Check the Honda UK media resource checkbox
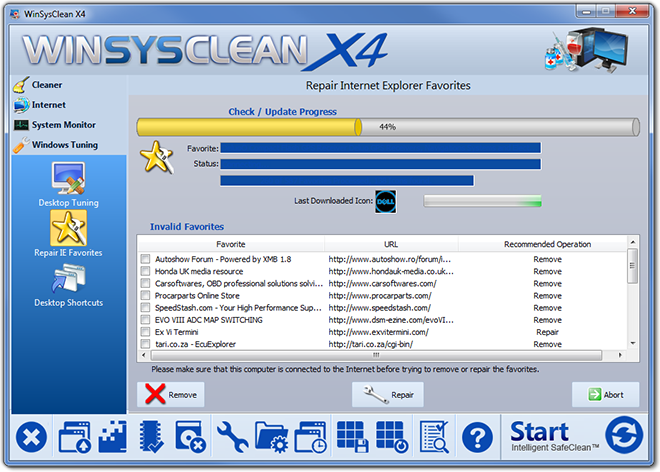 (145, 271)
